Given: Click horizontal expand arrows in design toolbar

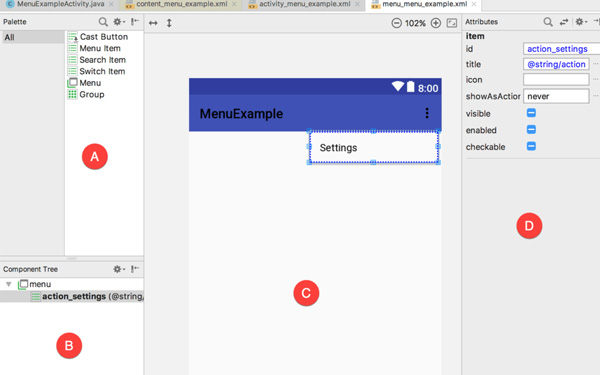Looking at the screenshot, I should pyautogui.click(x=153, y=23).
